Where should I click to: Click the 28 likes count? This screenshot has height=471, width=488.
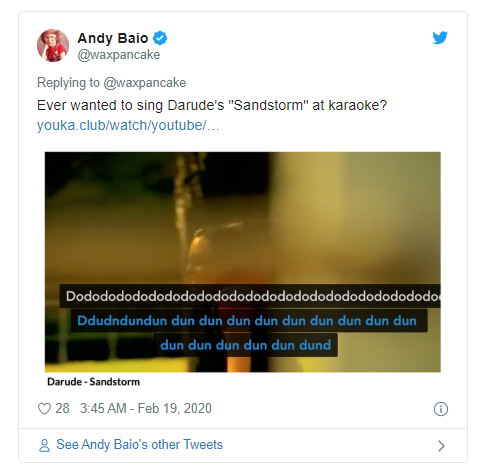click(x=62, y=408)
